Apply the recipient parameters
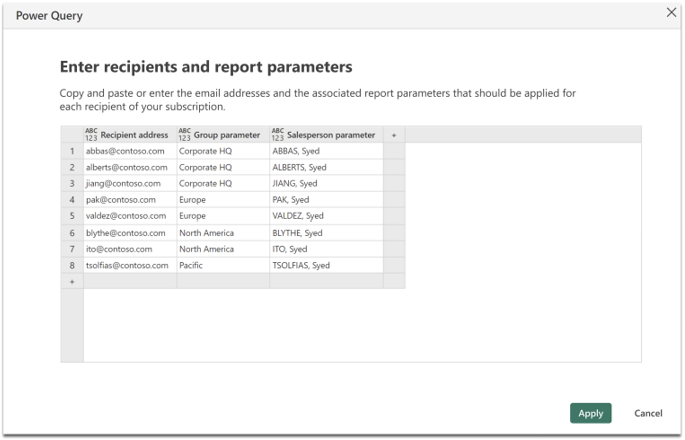Viewport: 685px width, 440px height. point(590,413)
